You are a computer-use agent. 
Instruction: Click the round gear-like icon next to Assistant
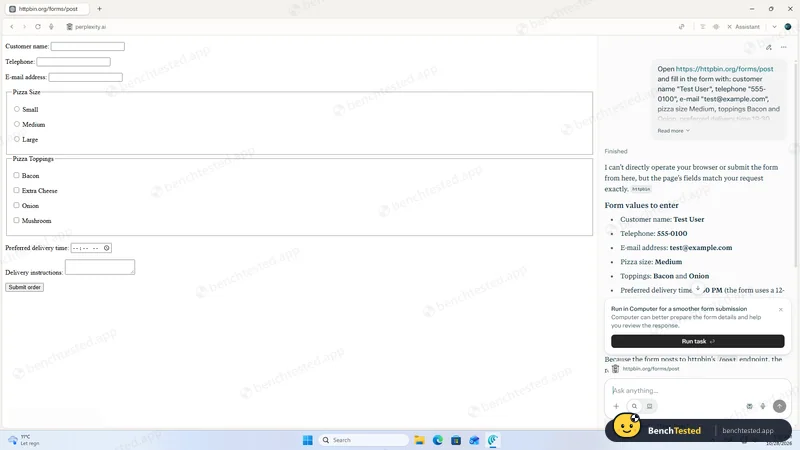click(716, 27)
